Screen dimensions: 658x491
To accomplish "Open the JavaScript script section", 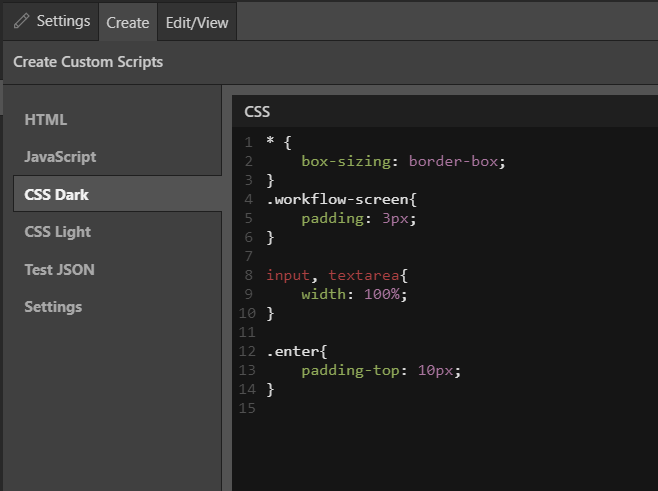I will pos(60,157).
